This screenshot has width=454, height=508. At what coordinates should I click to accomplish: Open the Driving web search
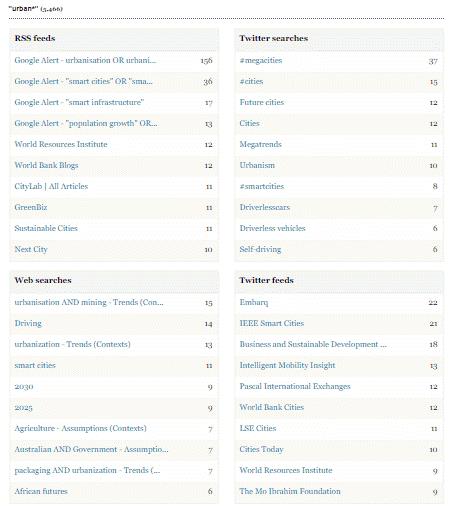click(x=28, y=323)
